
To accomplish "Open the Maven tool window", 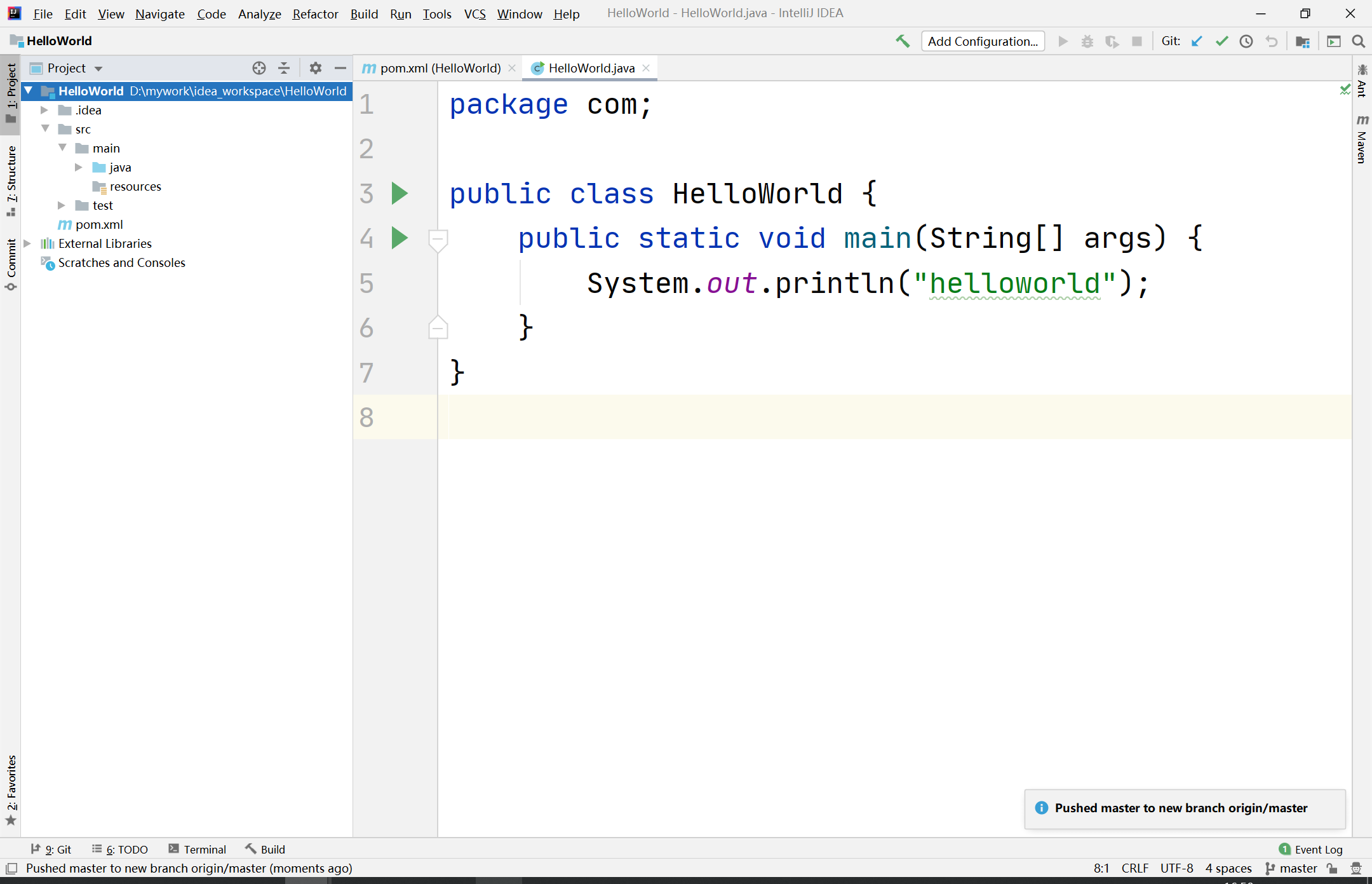I will tap(1362, 139).
